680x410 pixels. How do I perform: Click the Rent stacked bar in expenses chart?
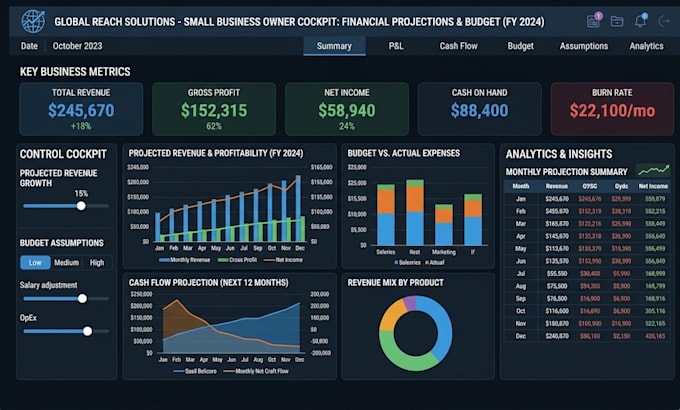point(415,212)
